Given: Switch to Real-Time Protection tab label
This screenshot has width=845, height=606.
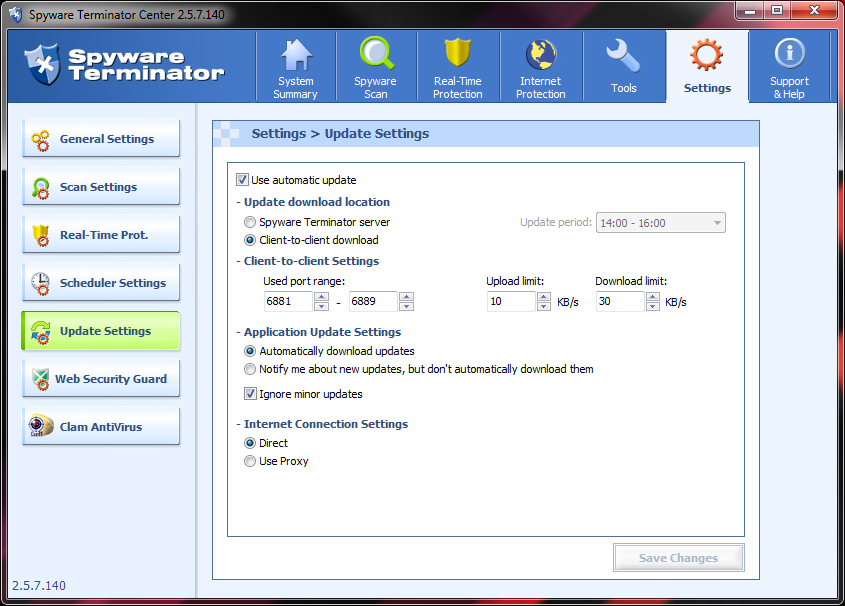Looking at the screenshot, I should [x=458, y=88].
